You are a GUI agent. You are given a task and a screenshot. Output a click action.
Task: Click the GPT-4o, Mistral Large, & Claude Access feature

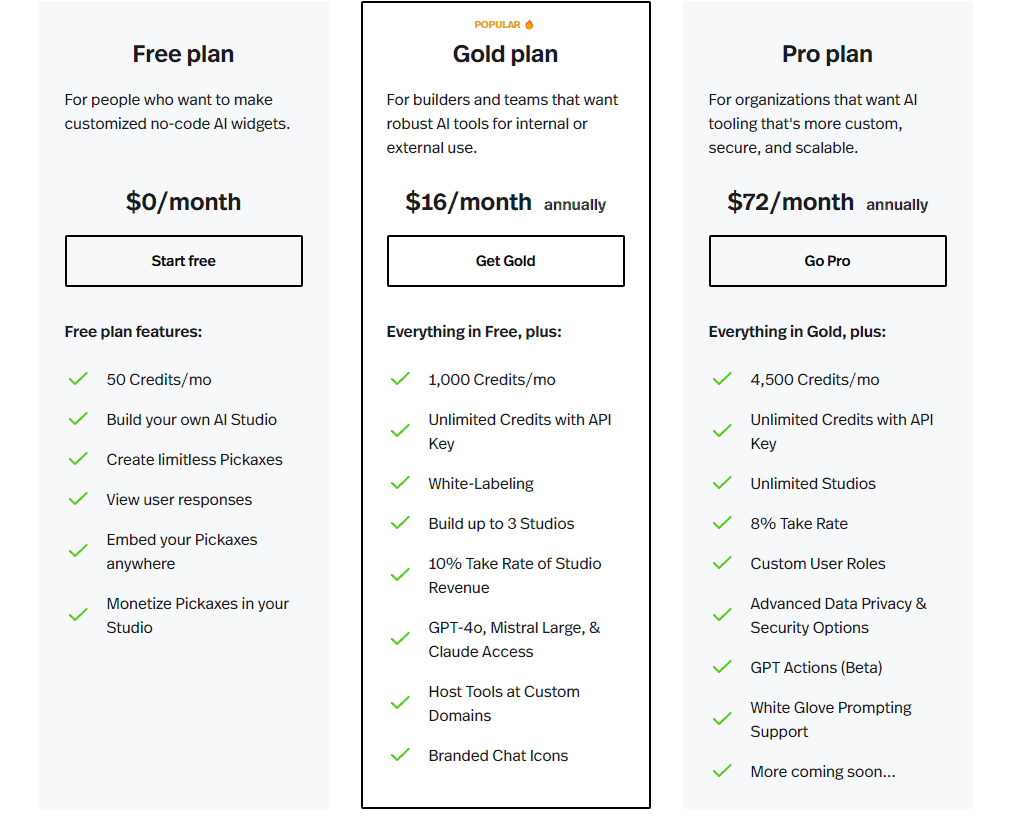point(515,639)
